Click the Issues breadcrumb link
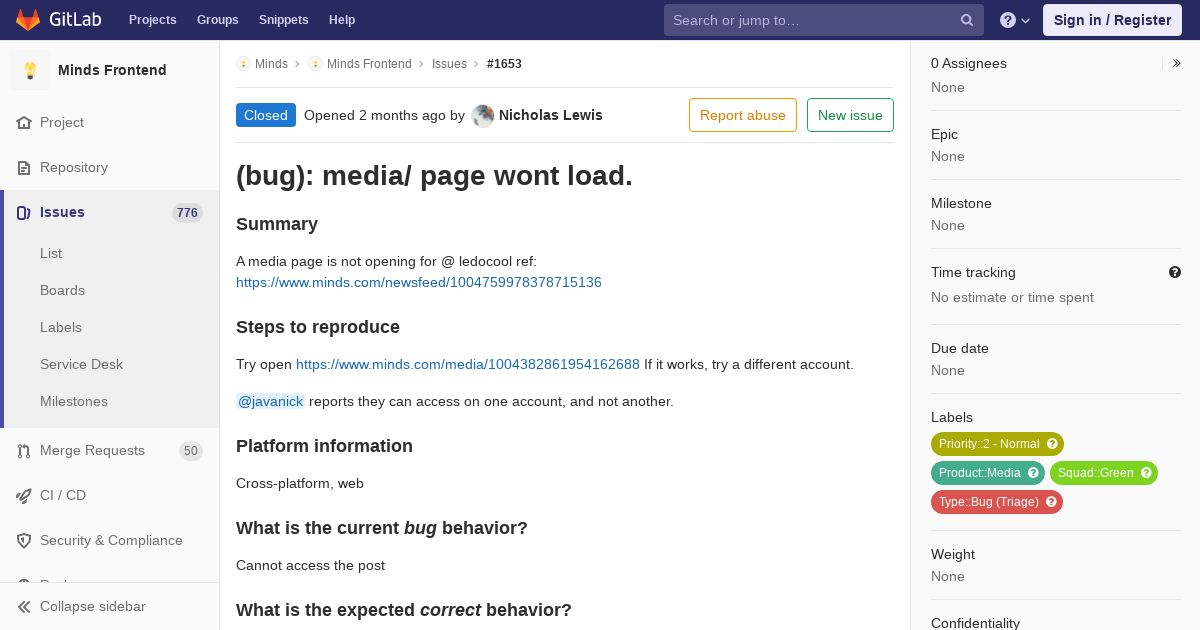Screen dimensions: 1200x630 449,63
